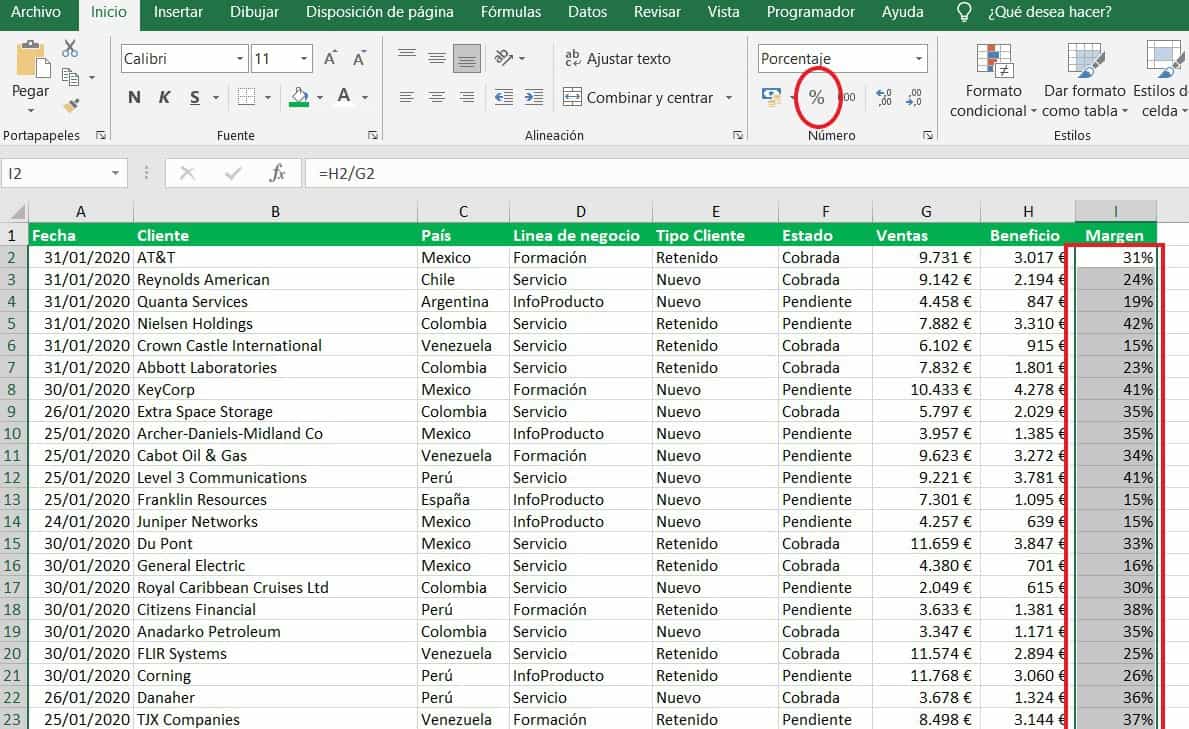Open the Archivo tab

coord(36,12)
